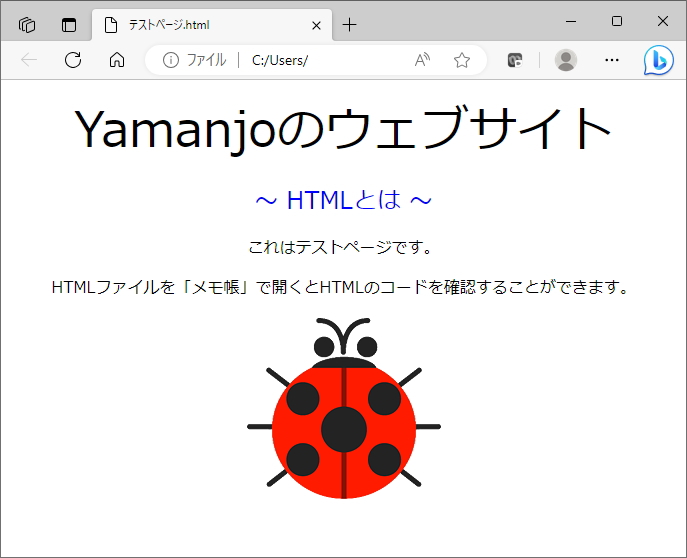Viewport: 687px width, 558px height.
Task: Minimize the browser window
Action: pyautogui.click(x=571, y=21)
